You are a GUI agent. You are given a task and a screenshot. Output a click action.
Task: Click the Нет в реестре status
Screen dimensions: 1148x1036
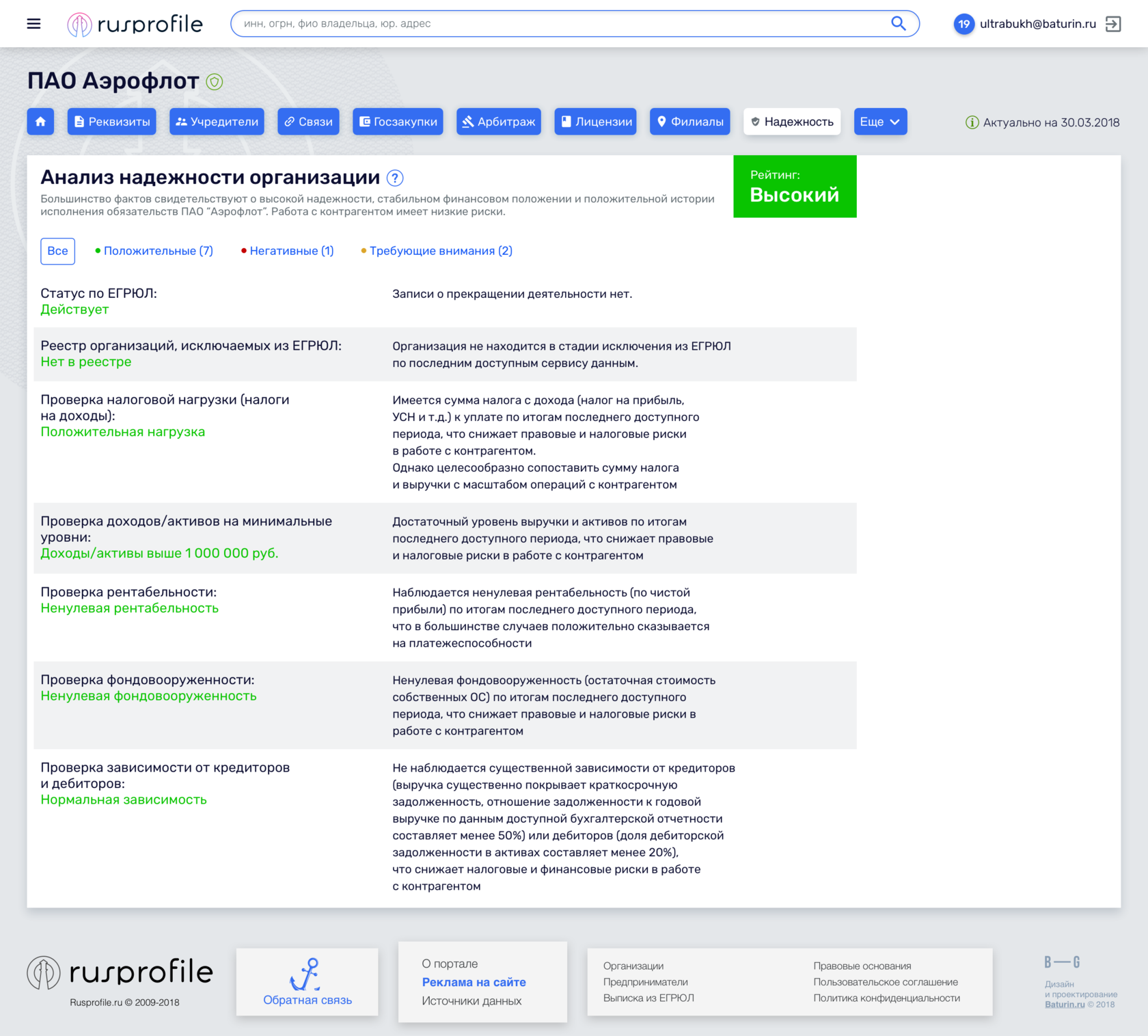(x=86, y=362)
